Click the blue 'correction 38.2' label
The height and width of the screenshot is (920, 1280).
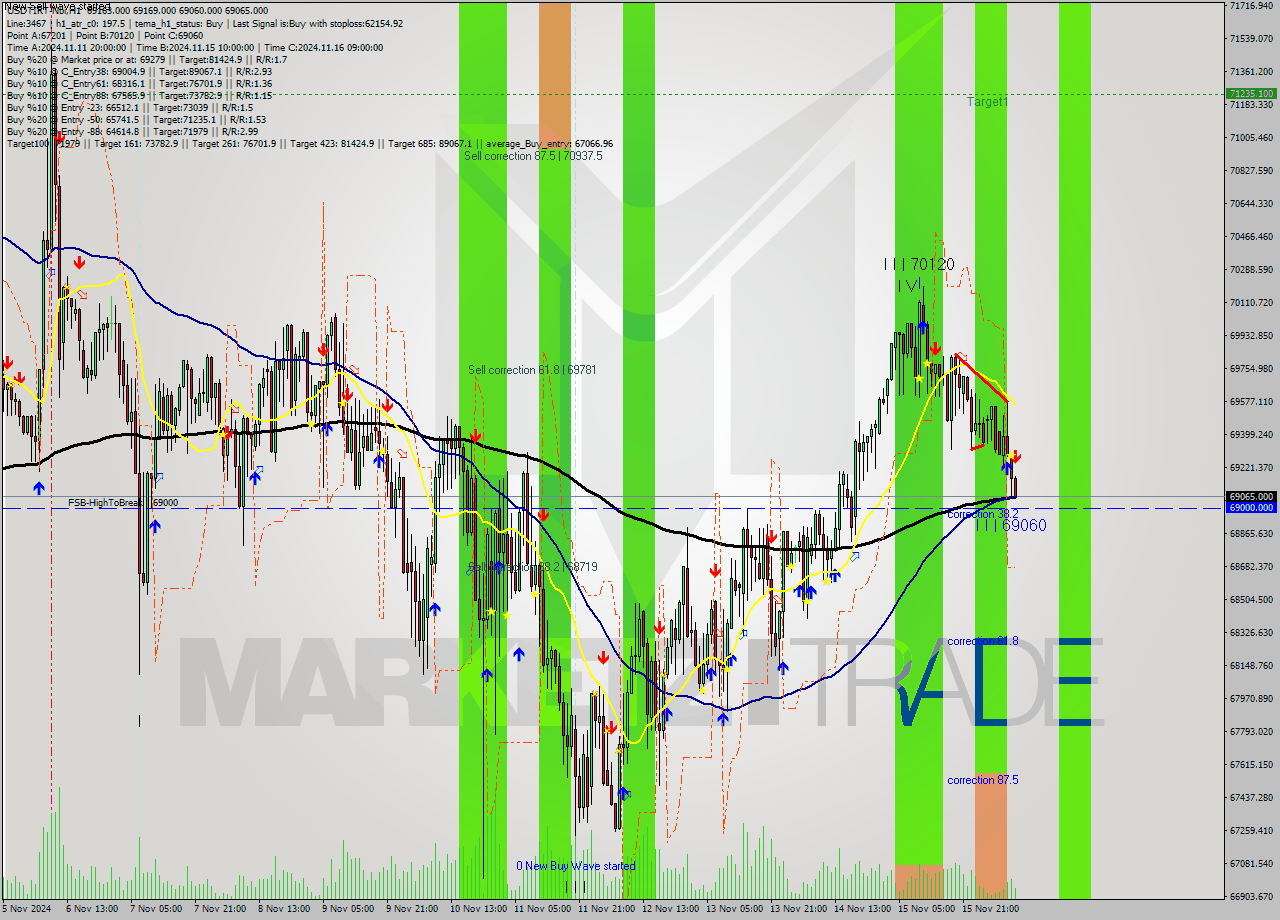point(982,514)
